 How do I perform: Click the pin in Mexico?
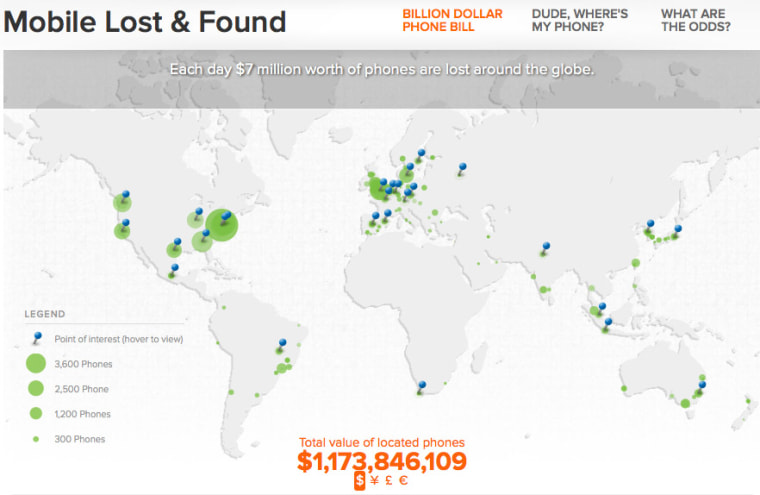[174, 268]
